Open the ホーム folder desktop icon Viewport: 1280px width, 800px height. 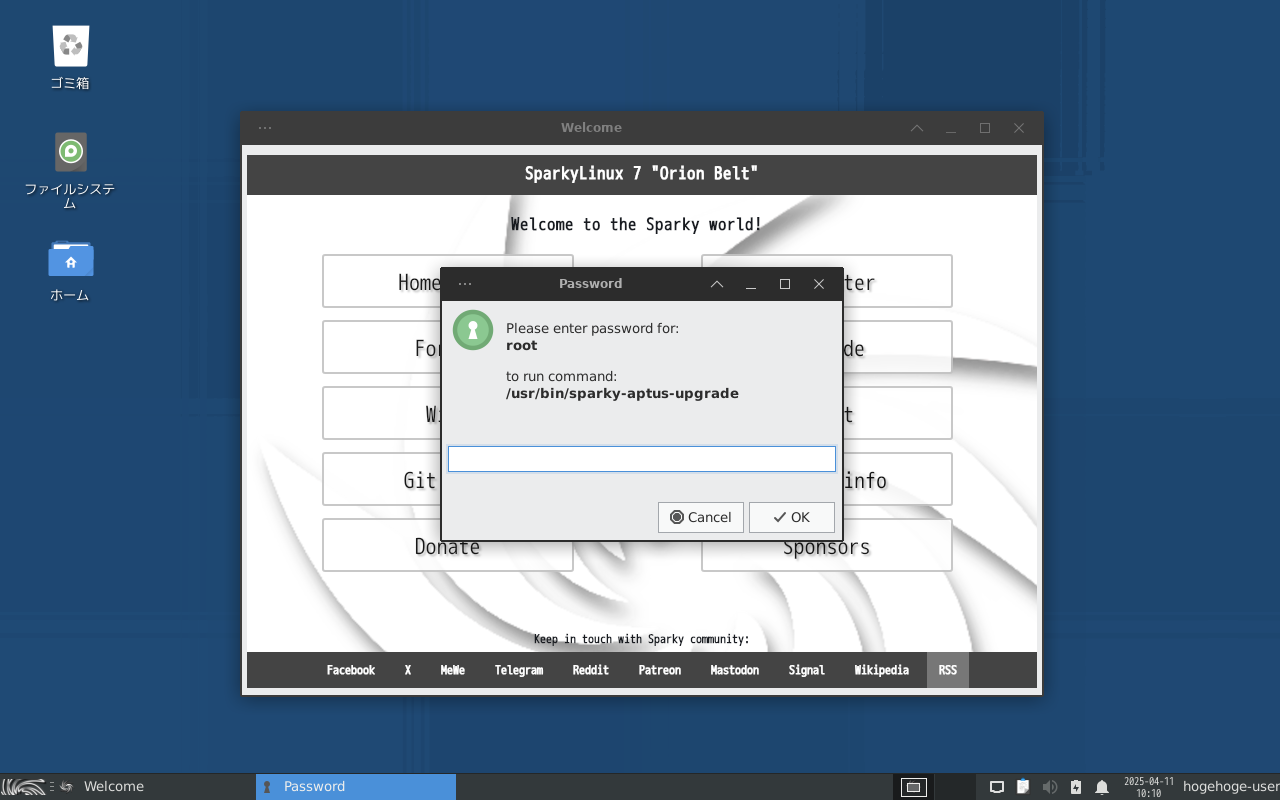pos(70,270)
